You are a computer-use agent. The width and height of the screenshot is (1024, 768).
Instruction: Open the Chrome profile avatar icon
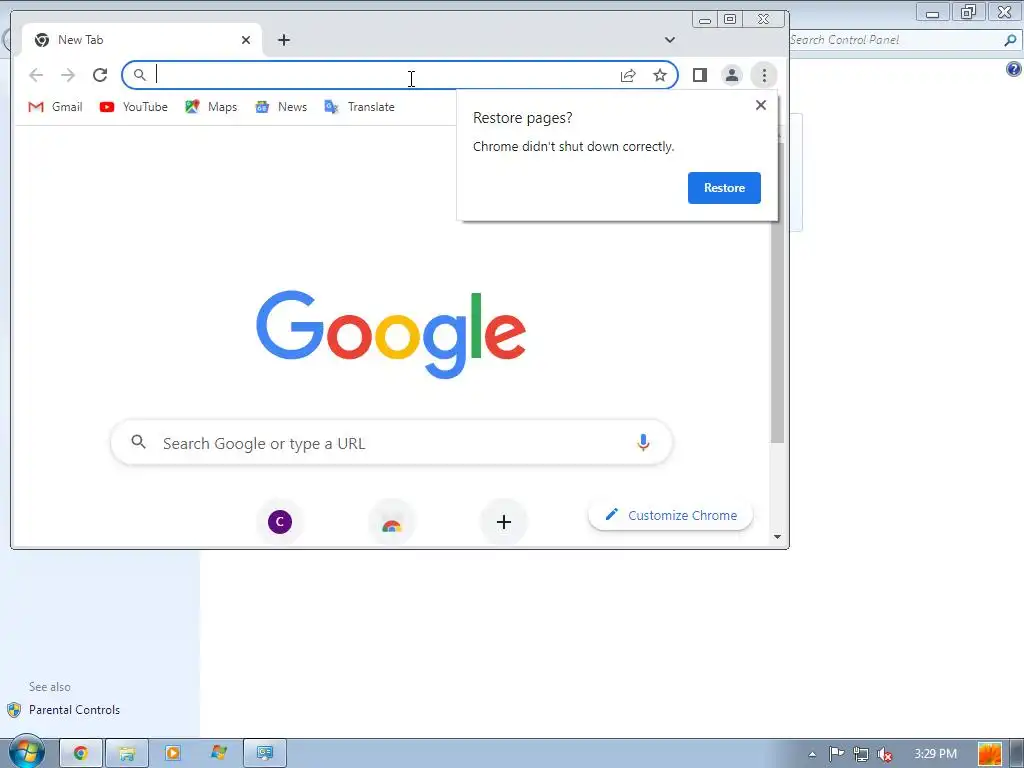click(732, 75)
